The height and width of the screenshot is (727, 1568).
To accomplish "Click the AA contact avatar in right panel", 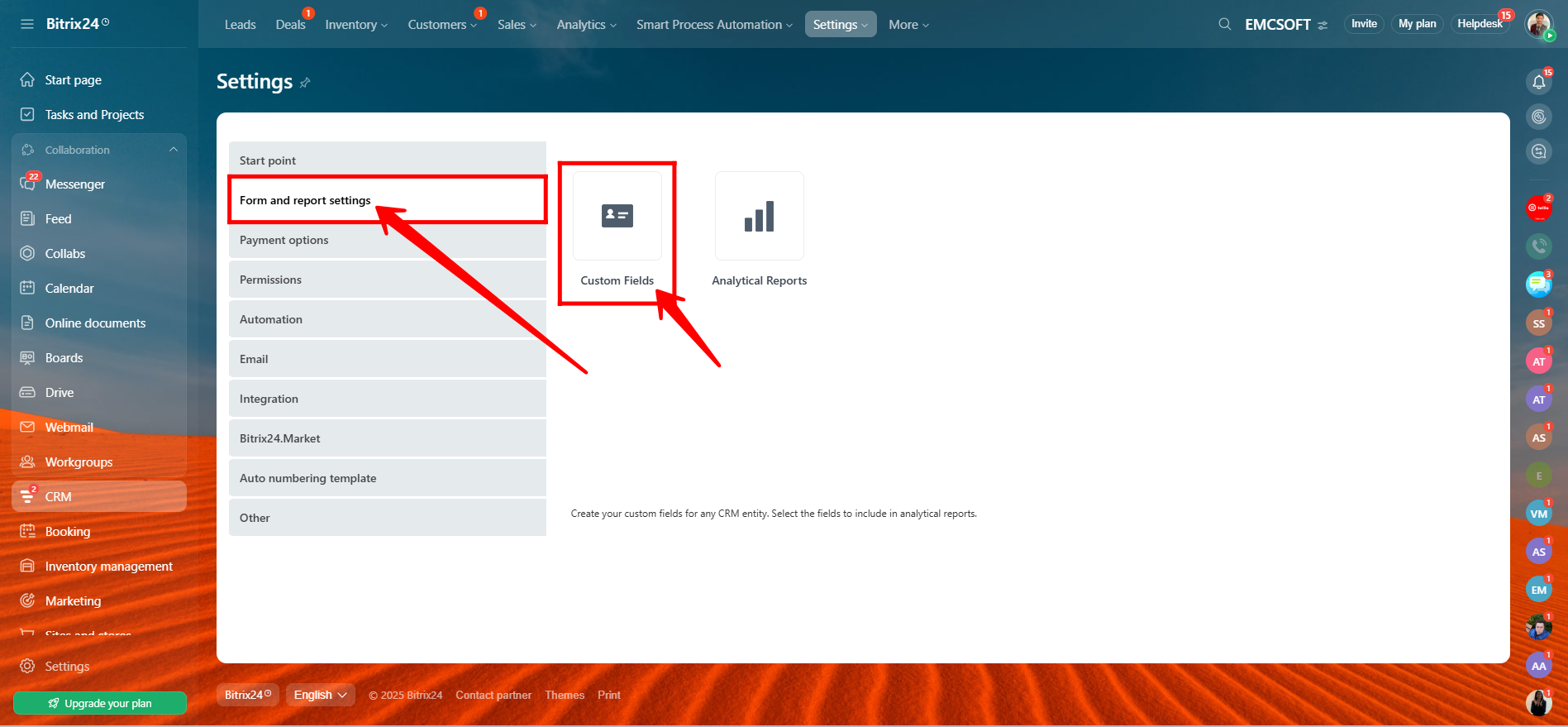I will (1539, 666).
